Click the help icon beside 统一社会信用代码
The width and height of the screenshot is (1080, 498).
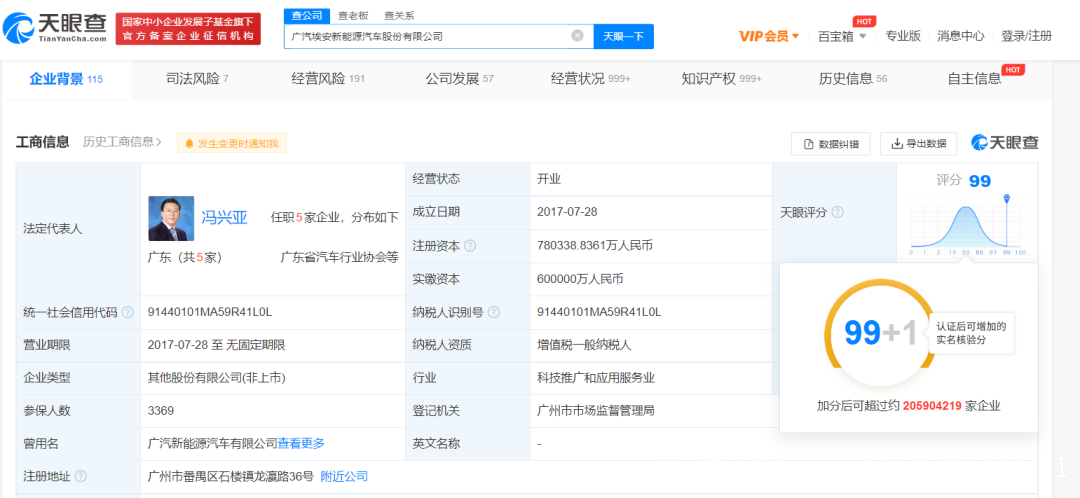pyautogui.click(x=127, y=312)
